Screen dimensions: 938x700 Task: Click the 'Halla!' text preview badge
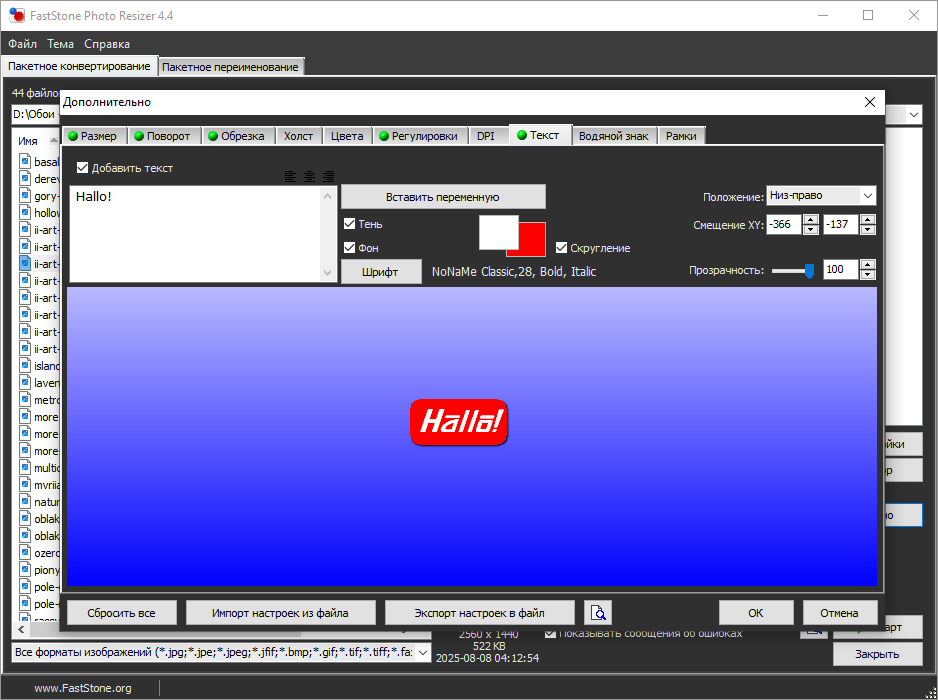[459, 422]
